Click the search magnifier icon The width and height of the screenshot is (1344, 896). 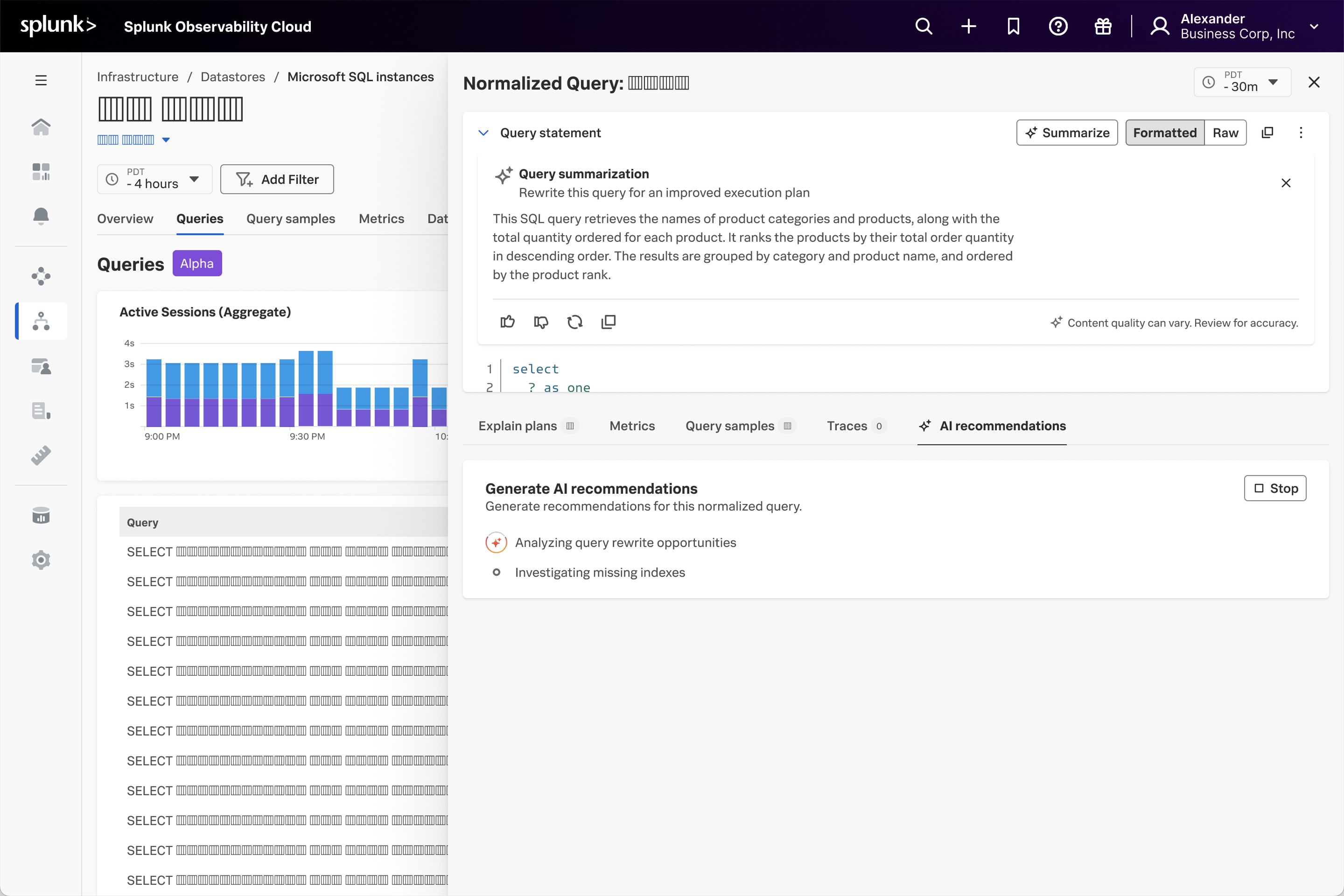(924, 26)
